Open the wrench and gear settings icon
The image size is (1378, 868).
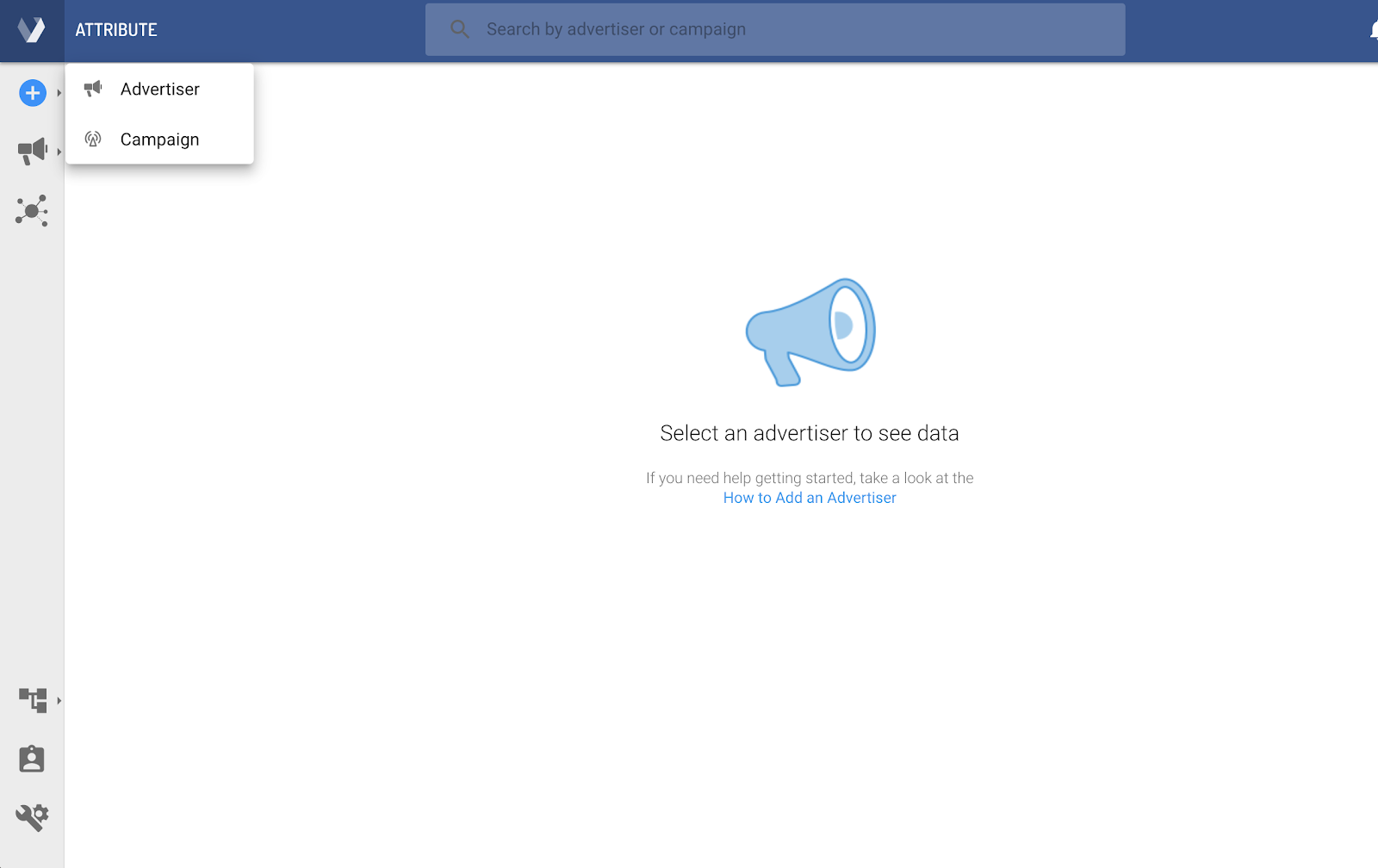click(32, 816)
